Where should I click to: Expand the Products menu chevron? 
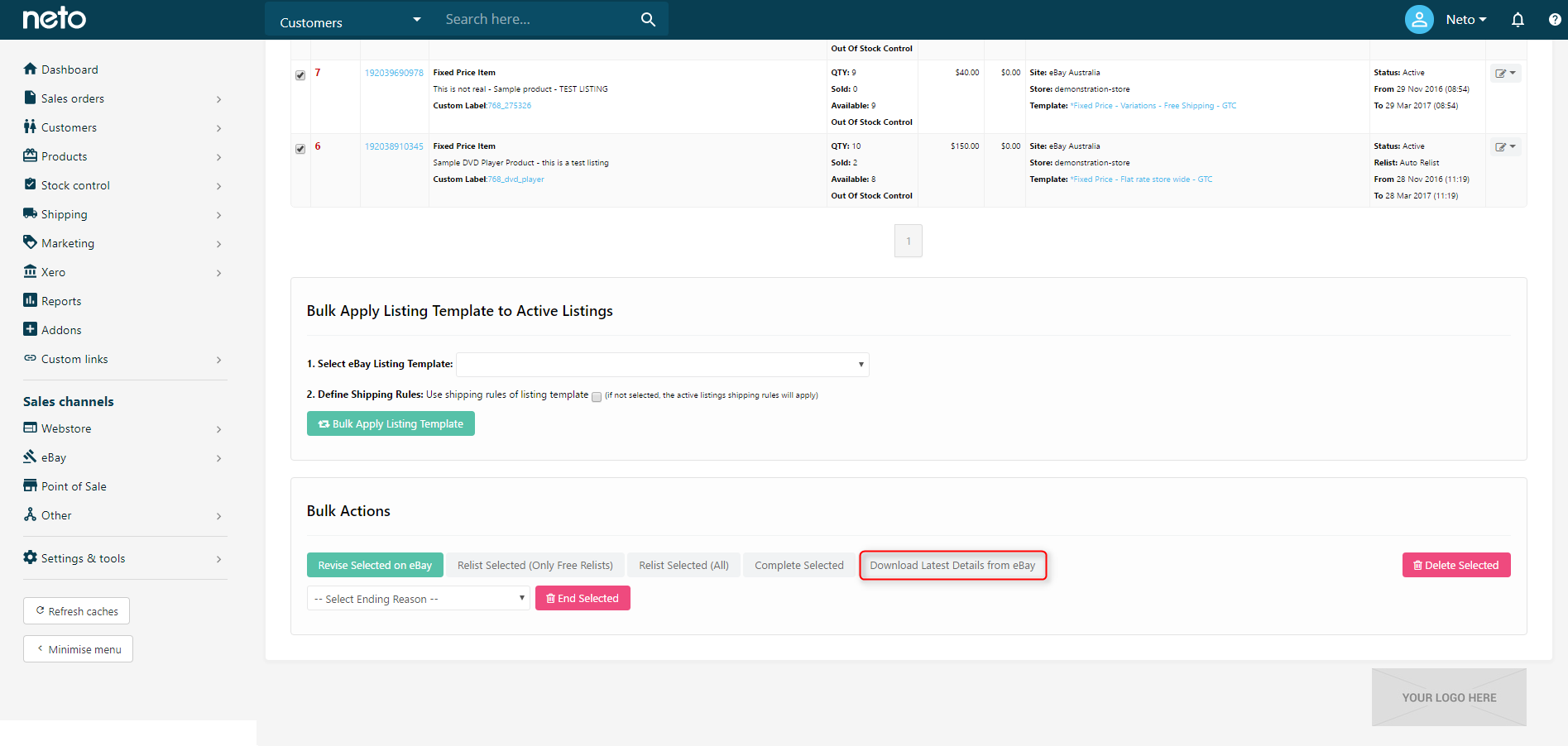click(x=219, y=157)
